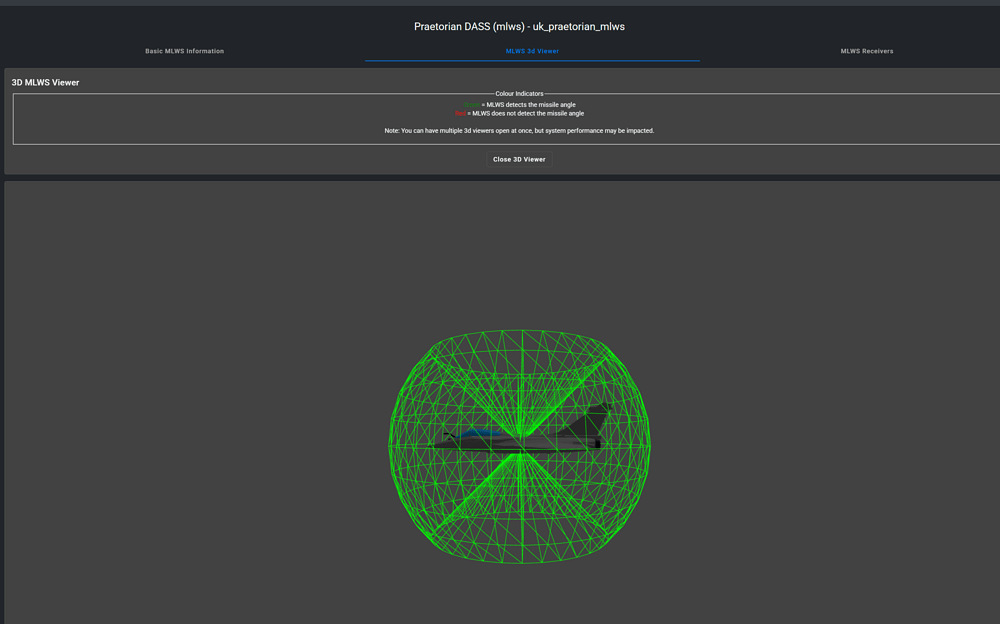Click the Praetorian DASS page title

(519, 26)
